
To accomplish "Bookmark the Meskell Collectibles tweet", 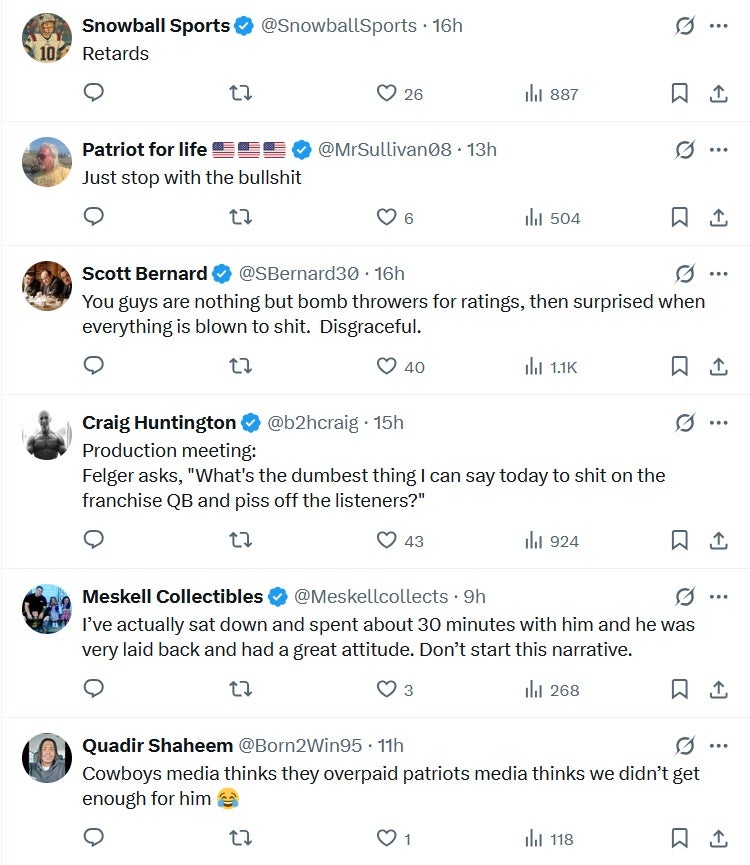I will pyautogui.click(x=679, y=689).
